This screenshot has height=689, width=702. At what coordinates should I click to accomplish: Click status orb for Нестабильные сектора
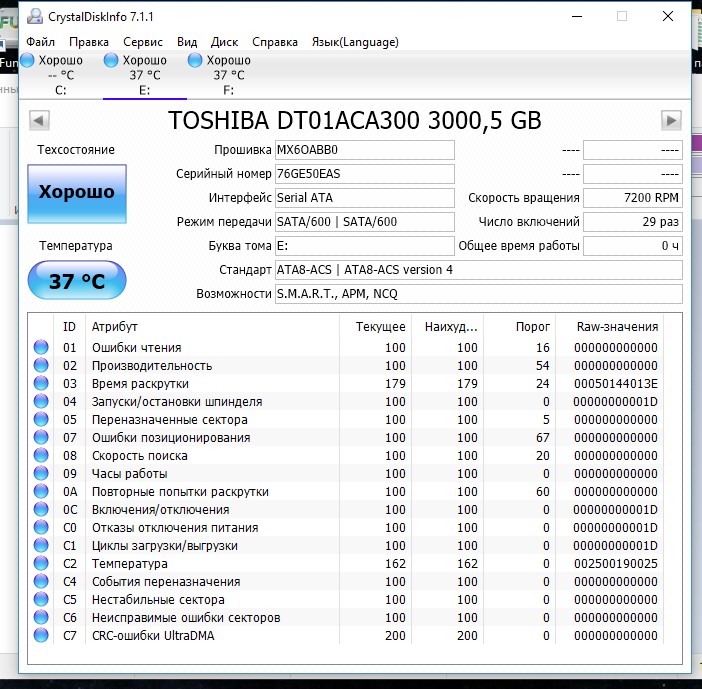tap(41, 599)
